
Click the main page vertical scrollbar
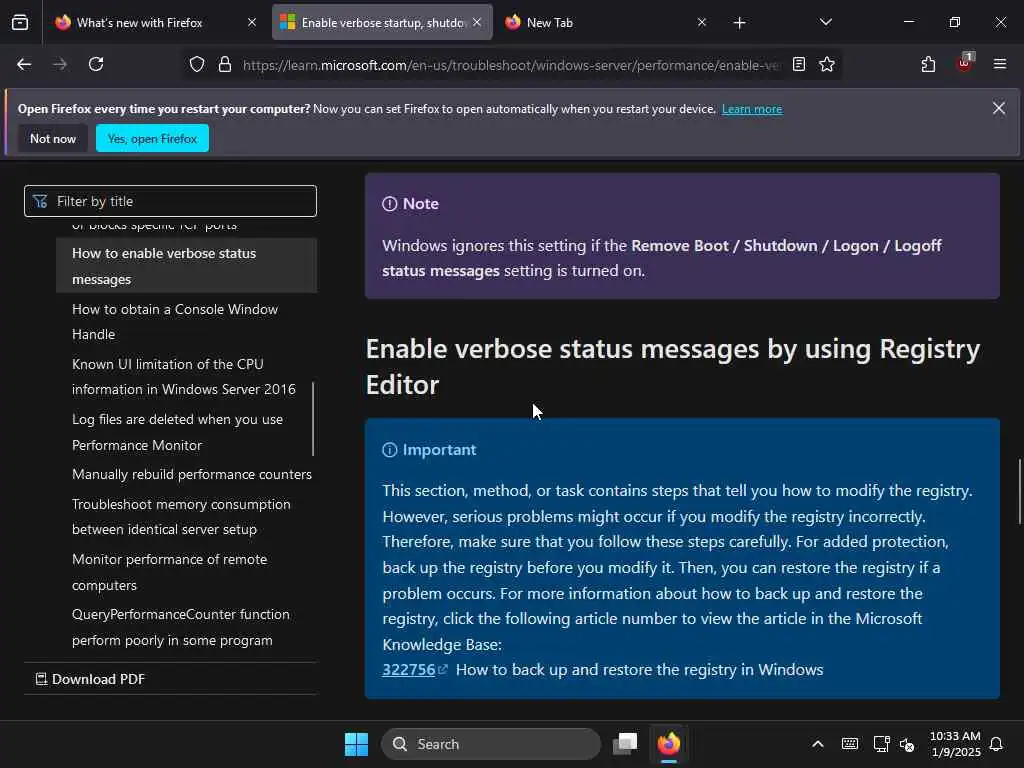click(1020, 491)
